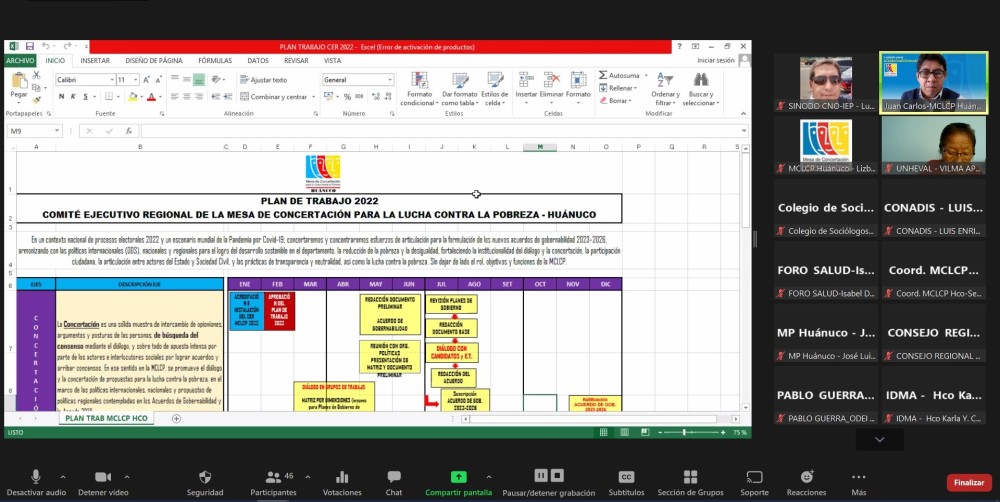The height and width of the screenshot is (502, 1000).
Task: Click Combinar y centrar button
Action: pyautogui.click(x=274, y=97)
